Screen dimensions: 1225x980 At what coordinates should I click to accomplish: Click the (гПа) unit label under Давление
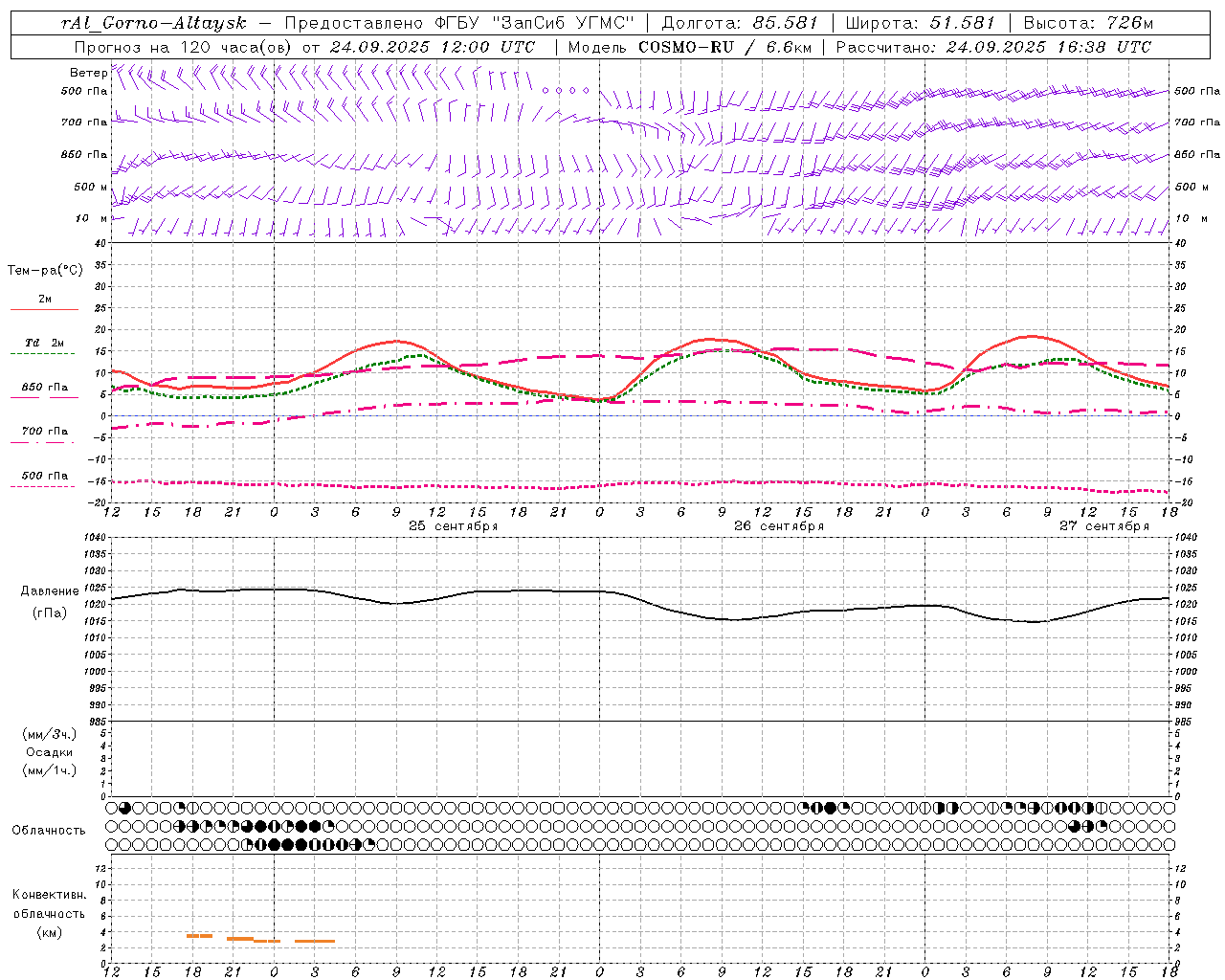coord(49,613)
